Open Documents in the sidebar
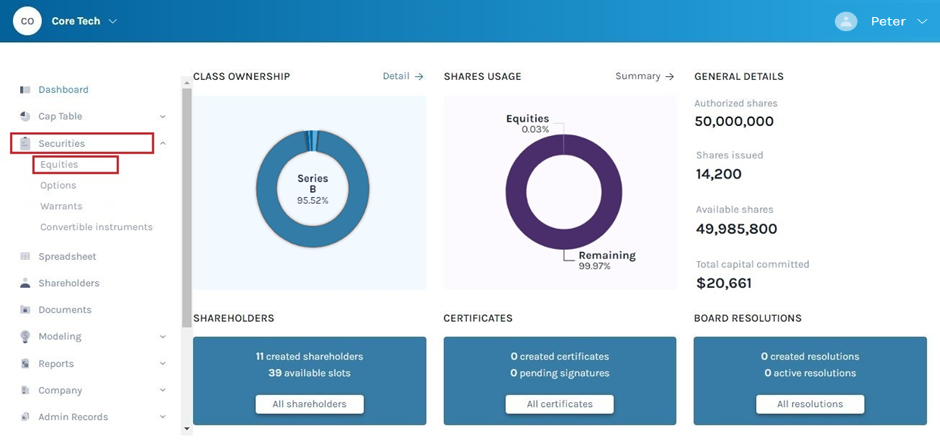This screenshot has width=940, height=441. click(65, 310)
